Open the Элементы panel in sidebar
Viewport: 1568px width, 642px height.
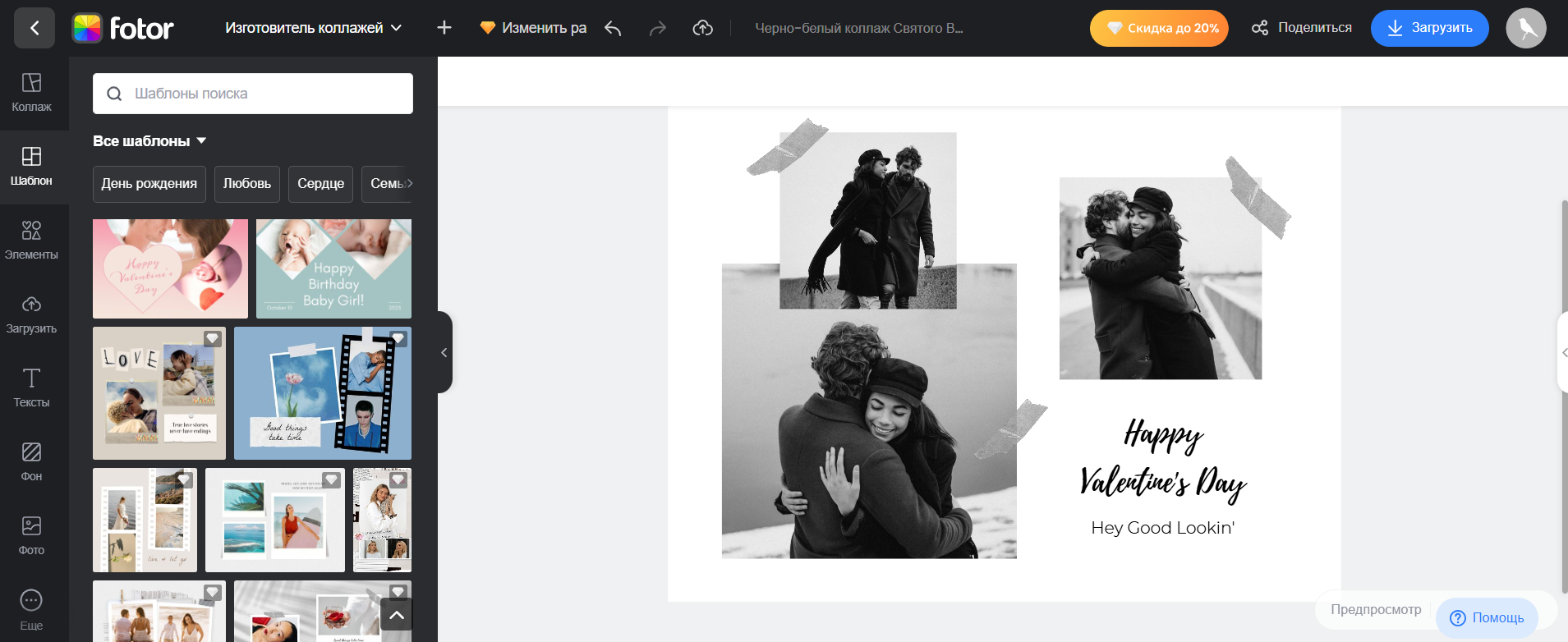pyautogui.click(x=31, y=240)
